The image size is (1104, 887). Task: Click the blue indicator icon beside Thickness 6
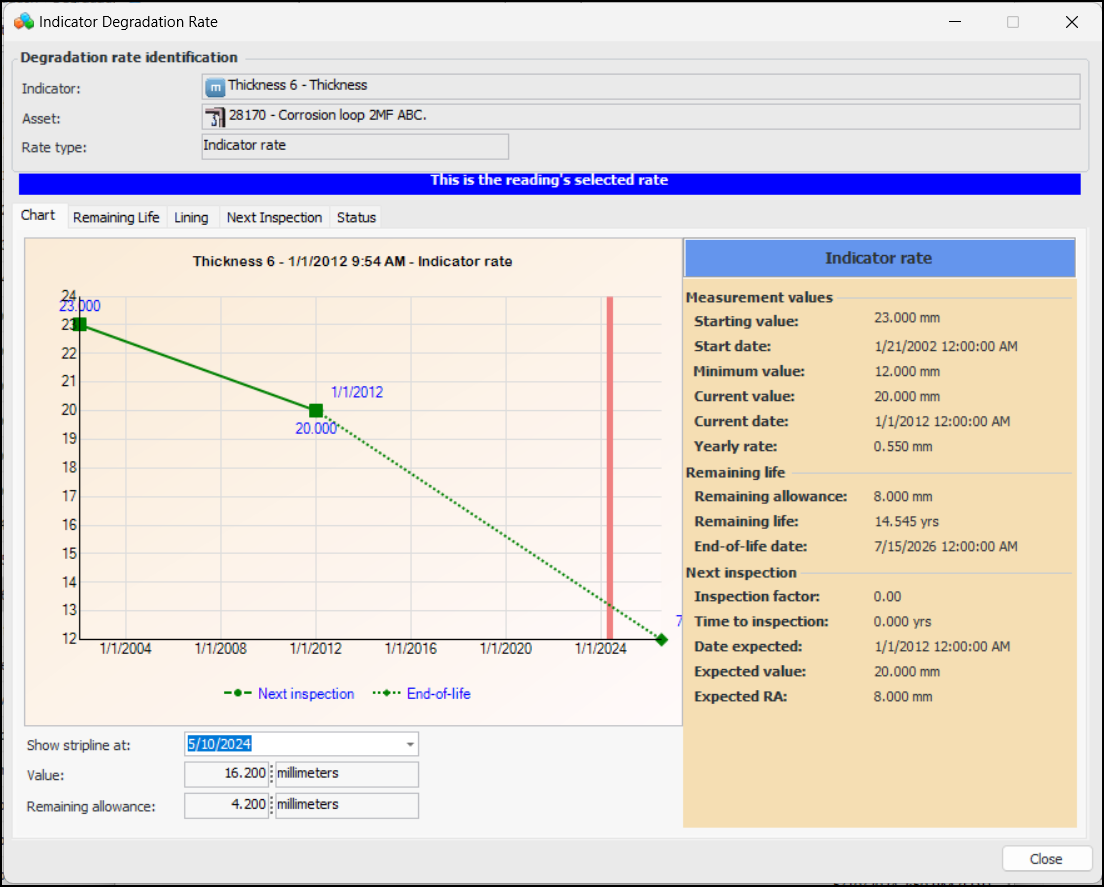[215, 87]
